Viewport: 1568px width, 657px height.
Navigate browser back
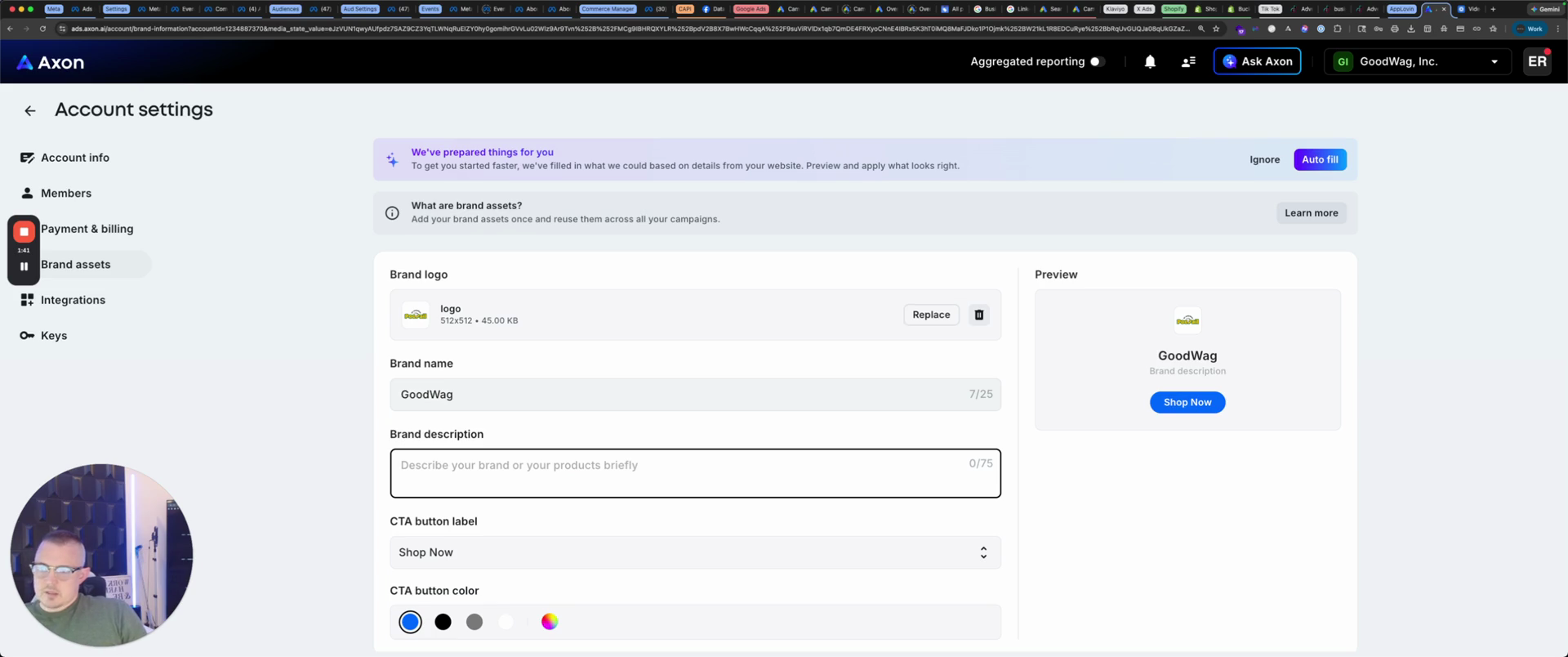tap(10, 29)
